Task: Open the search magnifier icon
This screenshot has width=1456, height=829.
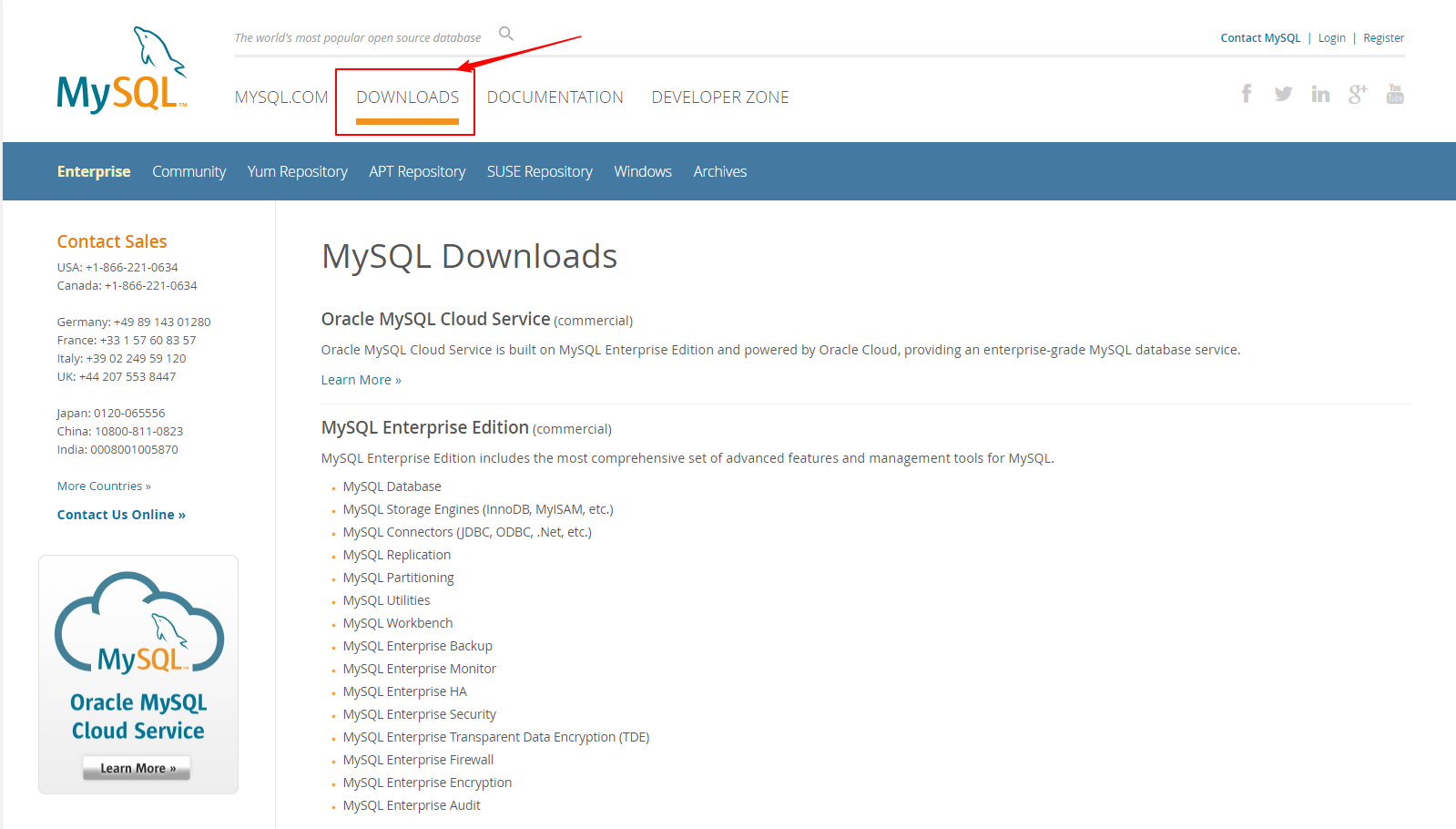Action: pos(506,34)
